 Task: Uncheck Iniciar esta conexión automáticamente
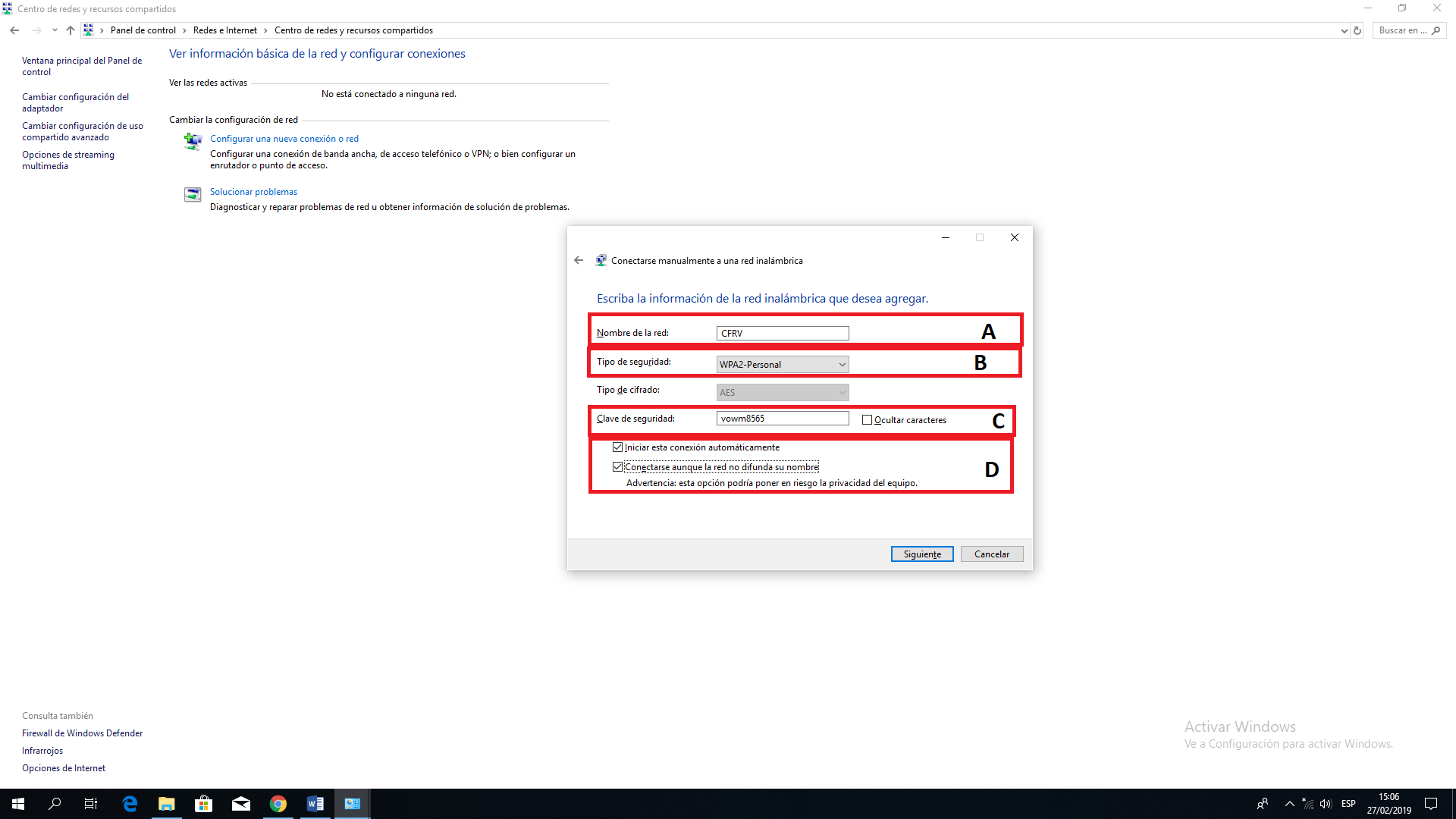click(617, 447)
